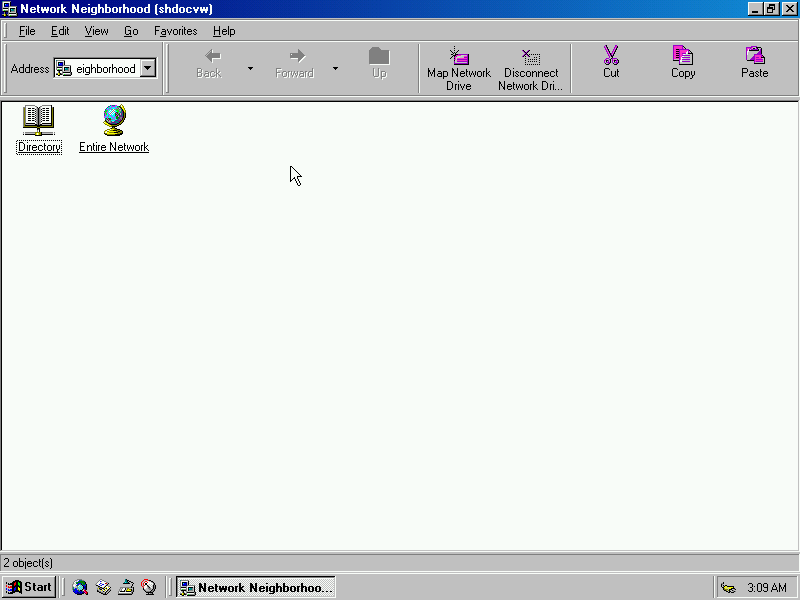Open the Back history dropdown arrow
Image resolution: width=800 pixels, height=600 pixels.
point(250,69)
